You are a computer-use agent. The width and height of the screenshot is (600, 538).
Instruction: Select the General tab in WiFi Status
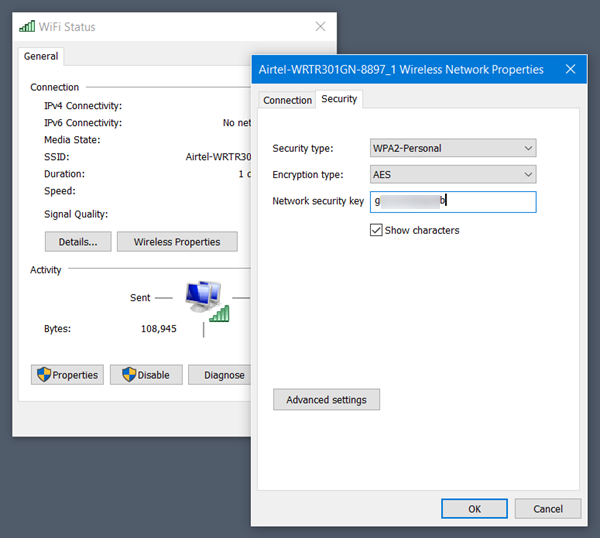click(x=41, y=56)
